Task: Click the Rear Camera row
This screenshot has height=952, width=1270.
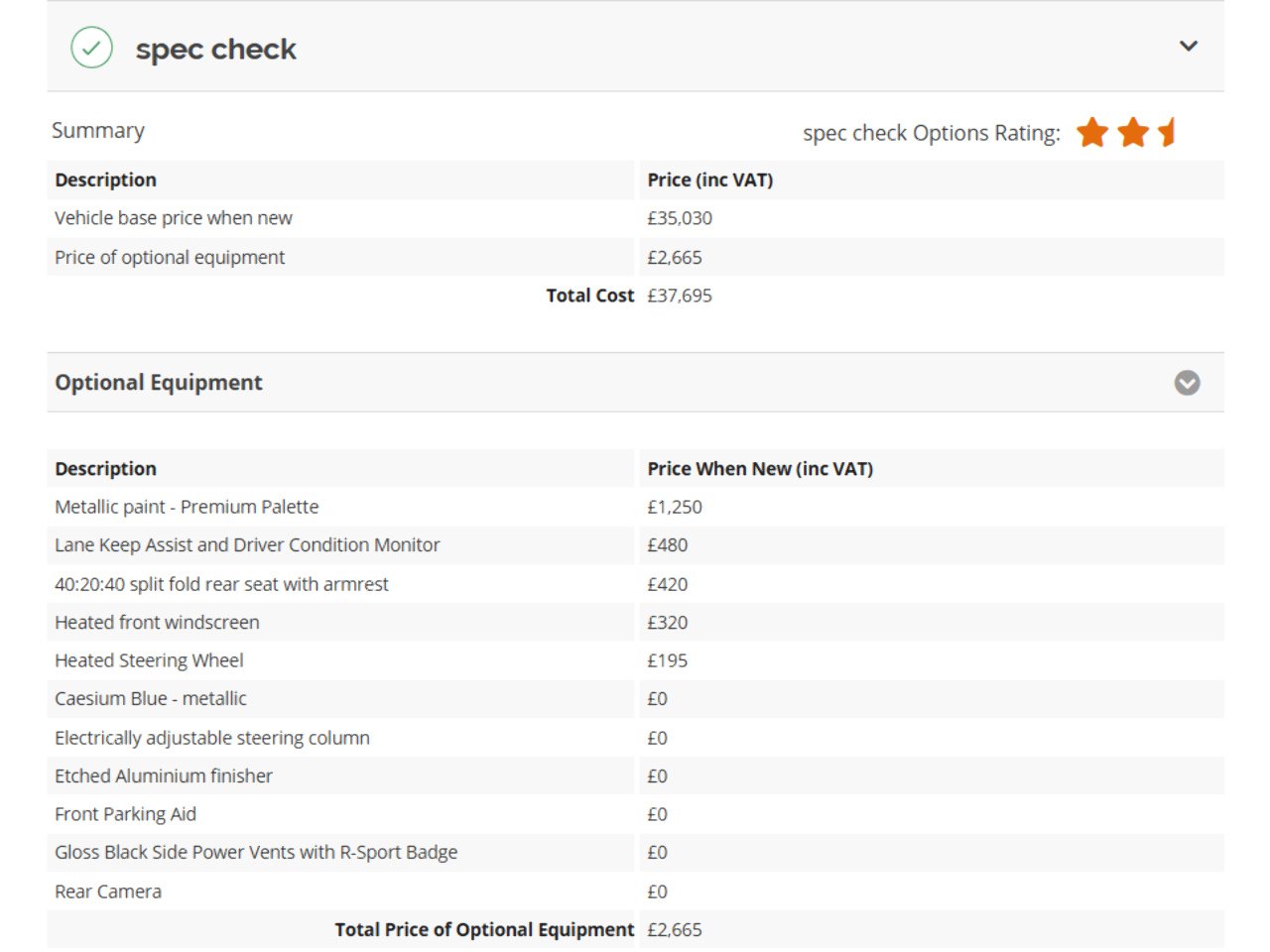Action: [x=635, y=892]
